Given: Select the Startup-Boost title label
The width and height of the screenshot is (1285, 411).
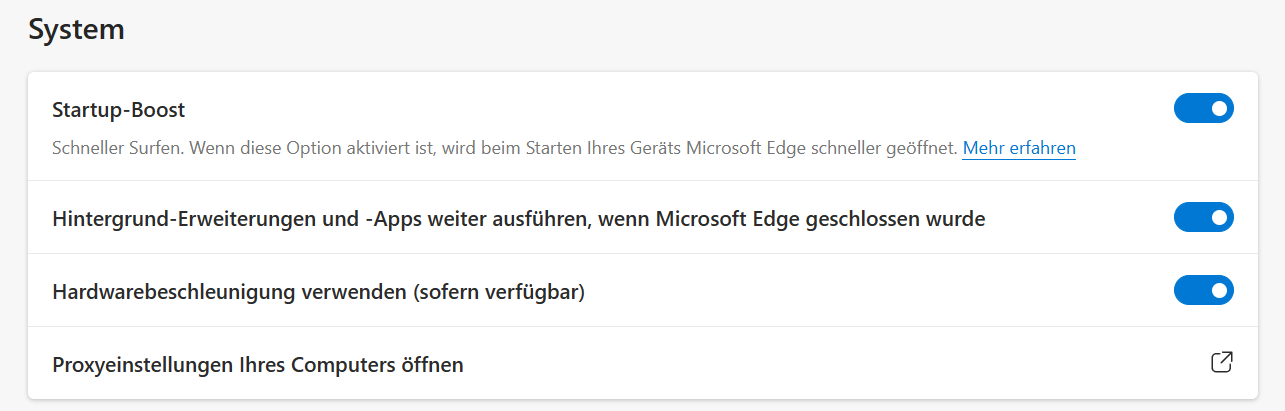Looking at the screenshot, I should (x=119, y=110).
